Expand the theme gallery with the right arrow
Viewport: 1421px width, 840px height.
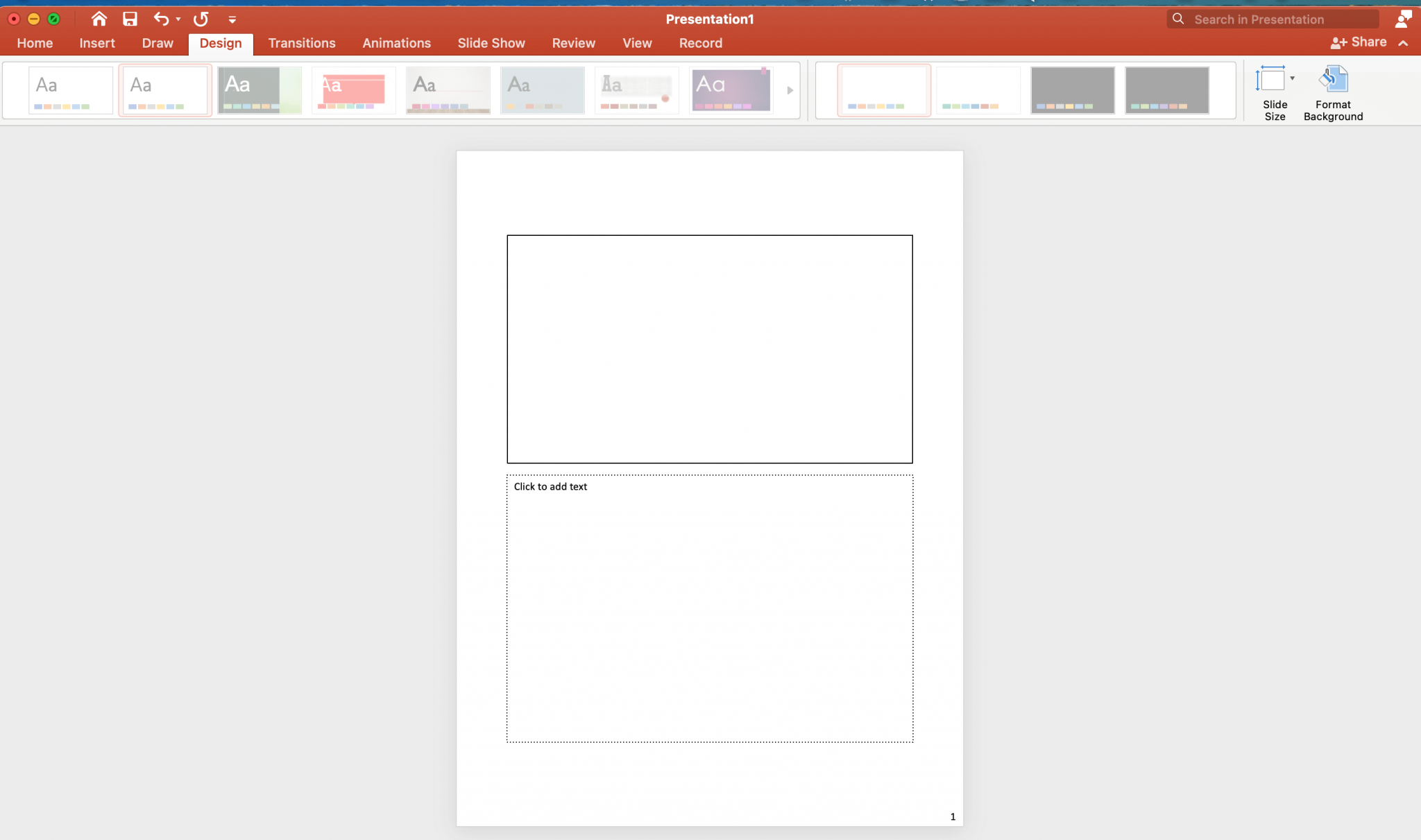pyautogui.click(x=789, y=90)
